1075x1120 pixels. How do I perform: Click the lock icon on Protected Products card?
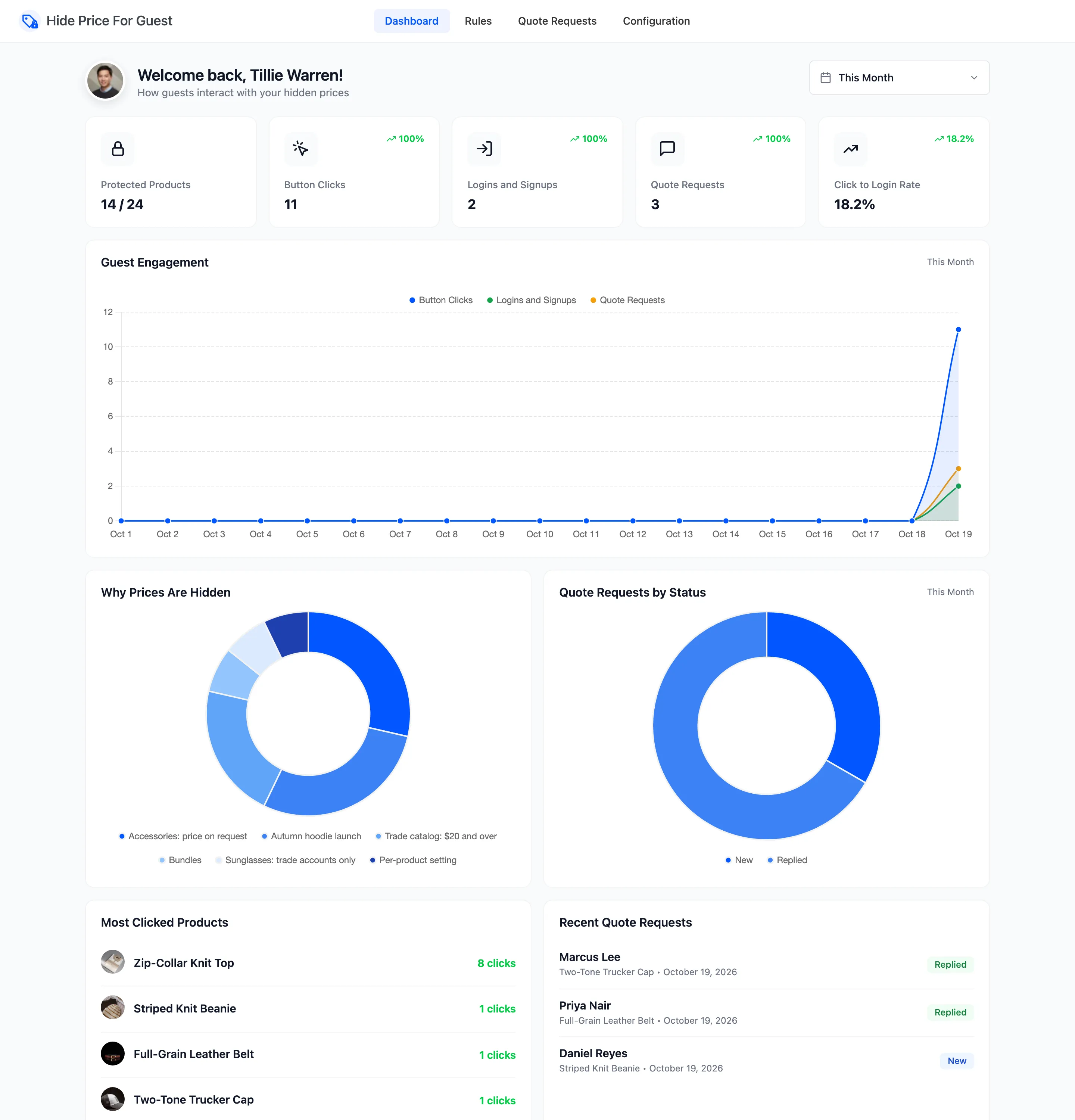click(118, 149)
